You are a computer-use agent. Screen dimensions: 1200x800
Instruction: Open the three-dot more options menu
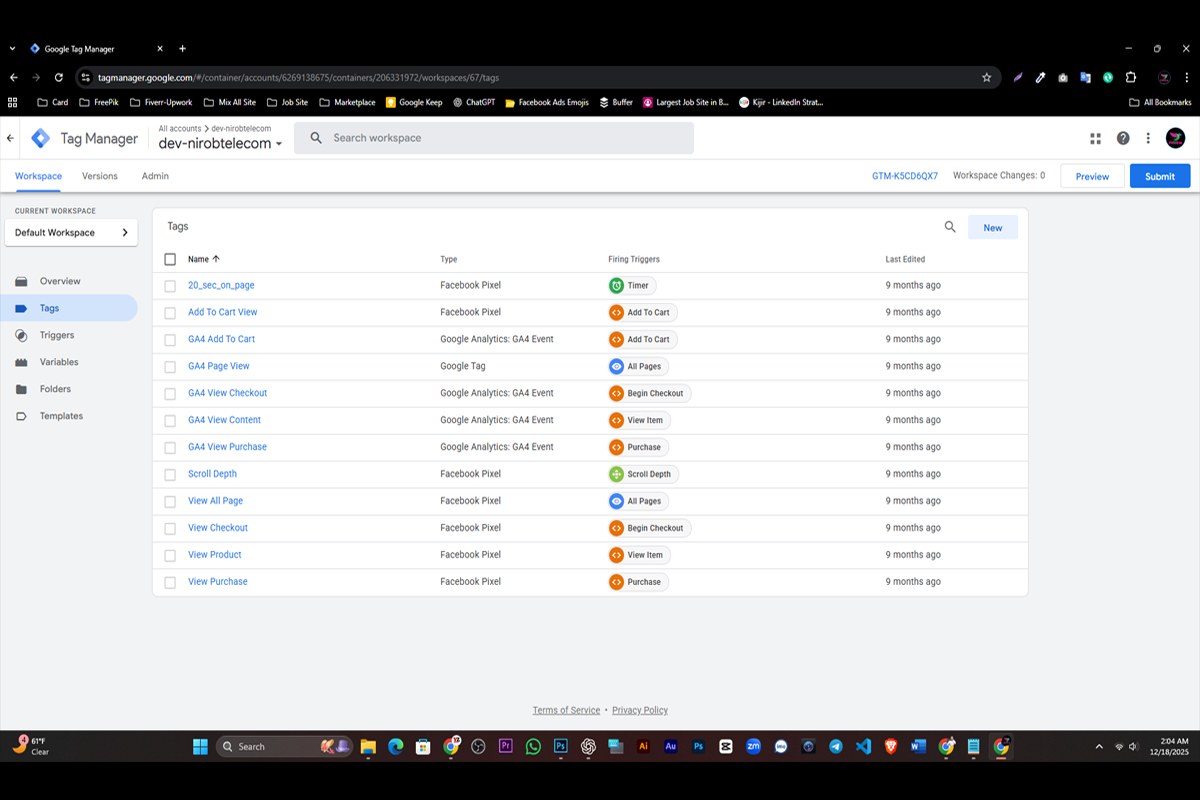[1148, 138]
